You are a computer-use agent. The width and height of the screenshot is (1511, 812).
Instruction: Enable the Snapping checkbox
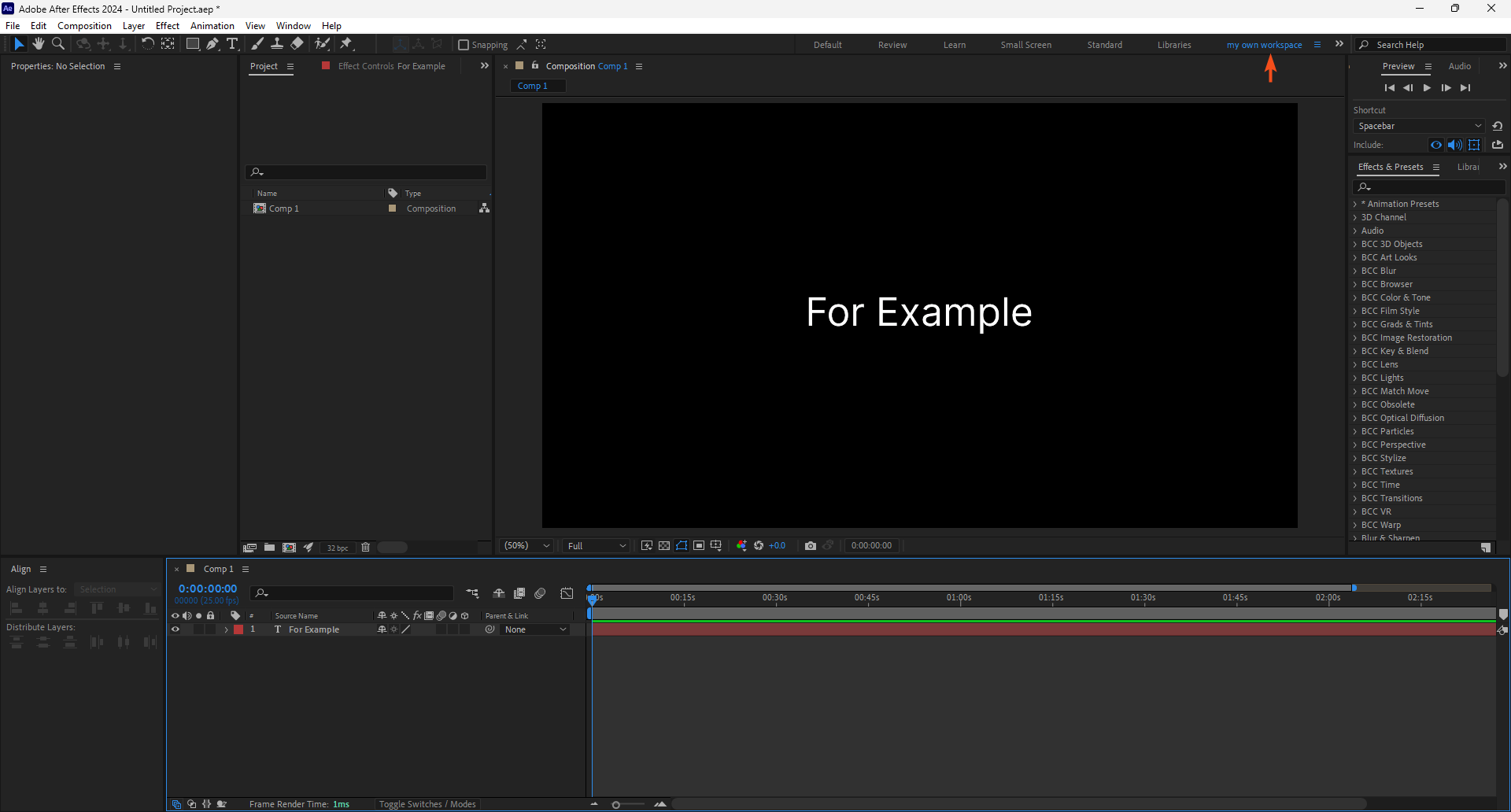464,45
